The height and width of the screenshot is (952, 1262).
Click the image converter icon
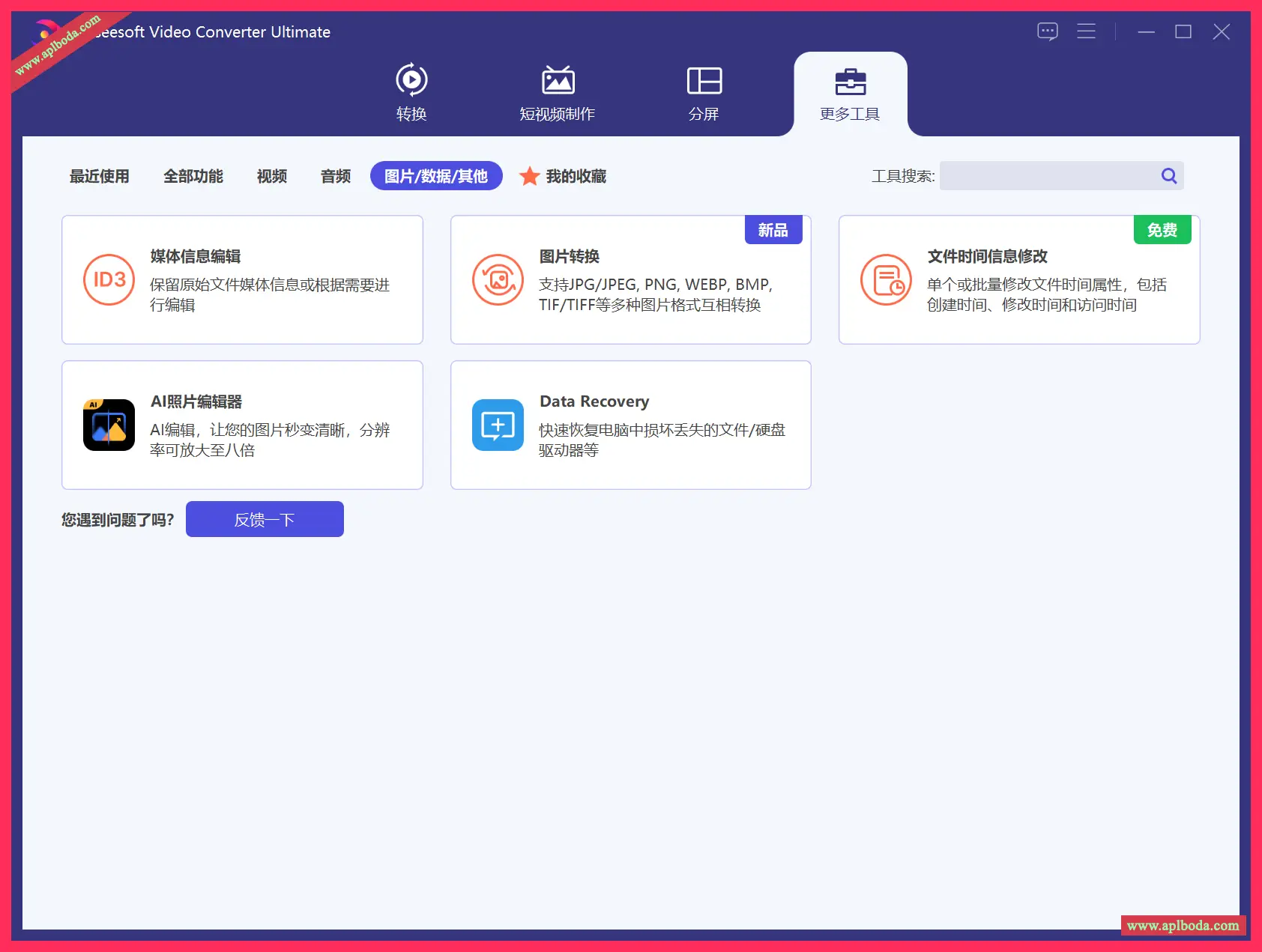498,279
